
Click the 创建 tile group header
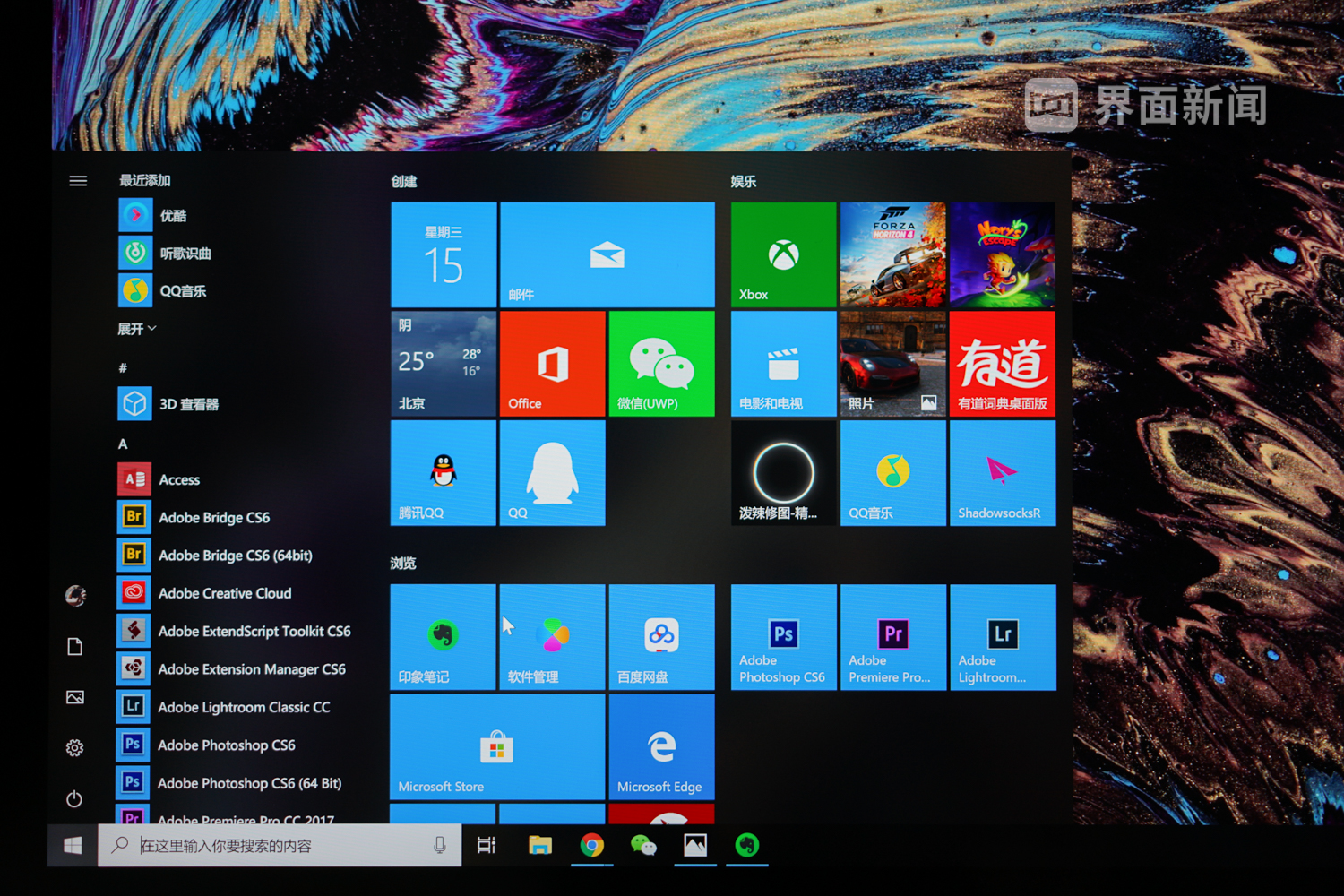click(x=404, y=181)
